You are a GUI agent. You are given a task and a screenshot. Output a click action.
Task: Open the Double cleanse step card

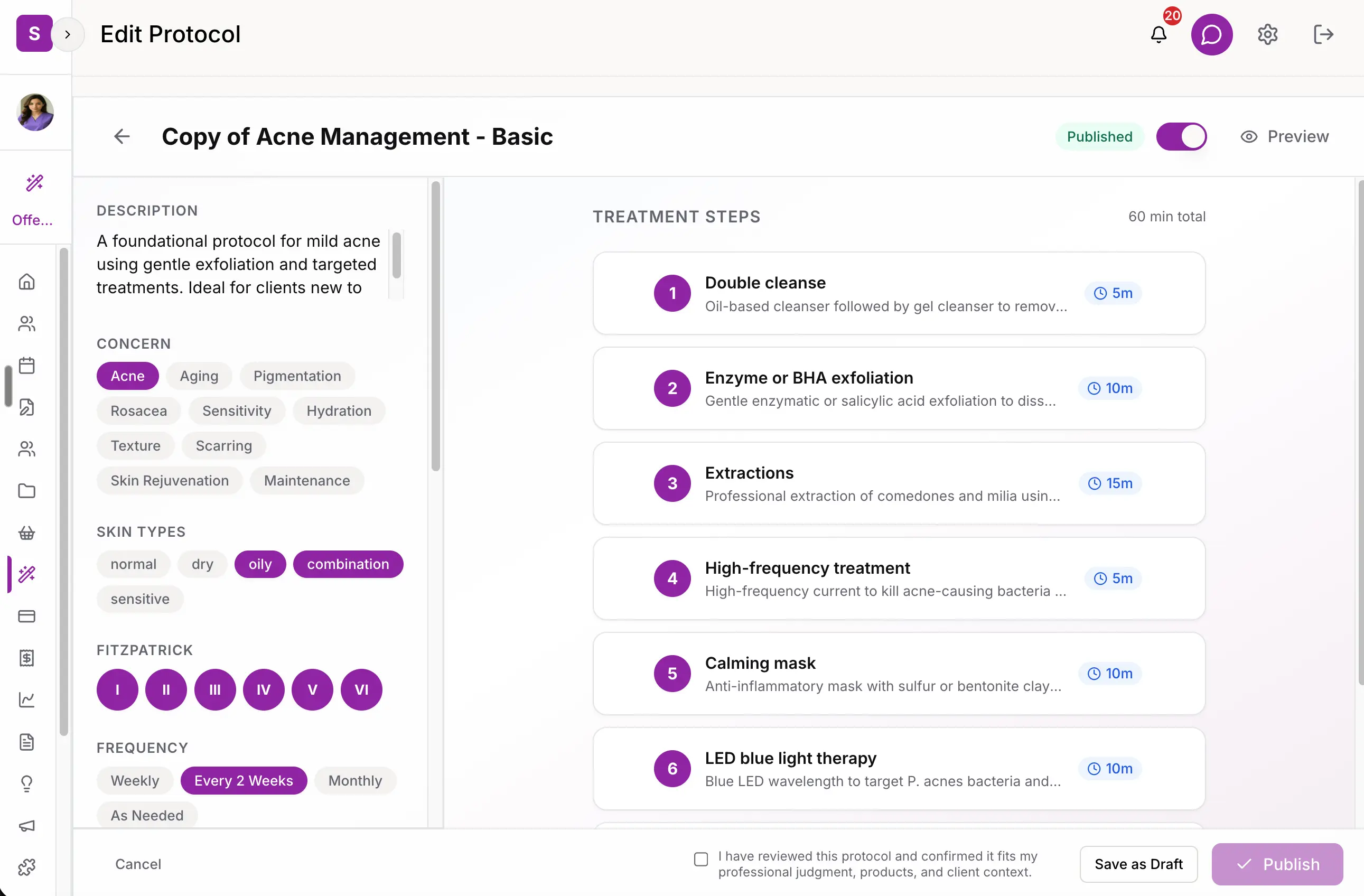899,294
